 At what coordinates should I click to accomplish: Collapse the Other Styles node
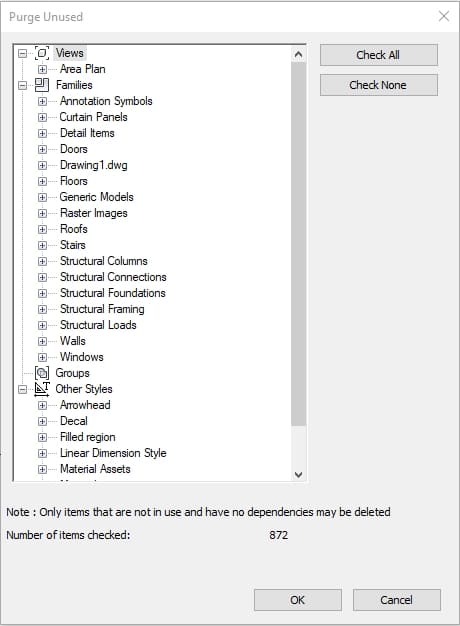[x=23, y=389]
